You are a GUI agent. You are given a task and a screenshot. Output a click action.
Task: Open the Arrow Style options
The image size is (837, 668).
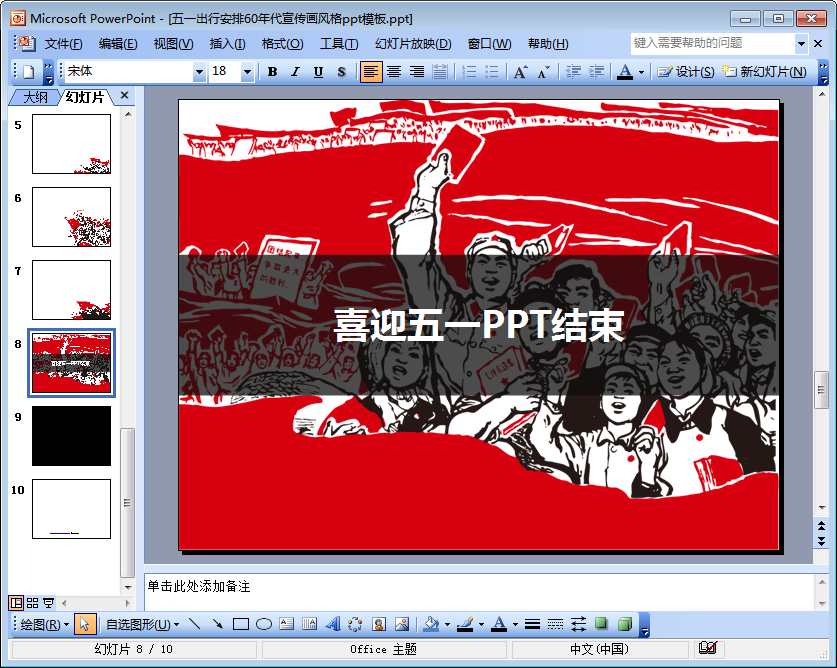[578, 624]
